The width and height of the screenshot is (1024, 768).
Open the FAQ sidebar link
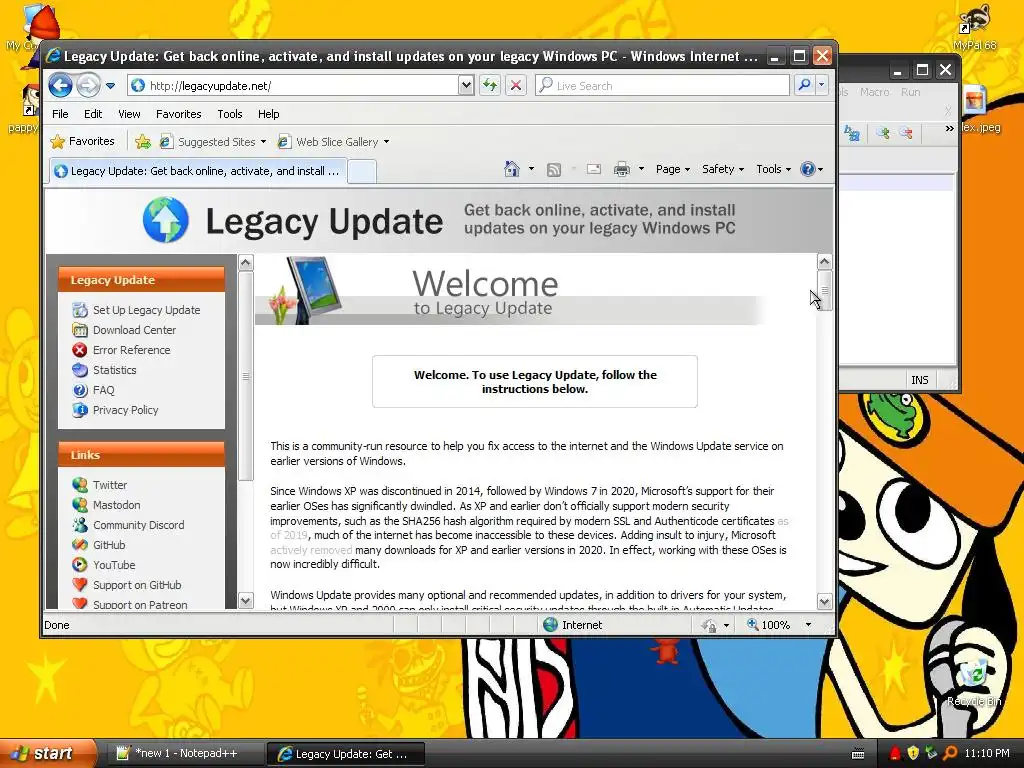coord(103,390)
